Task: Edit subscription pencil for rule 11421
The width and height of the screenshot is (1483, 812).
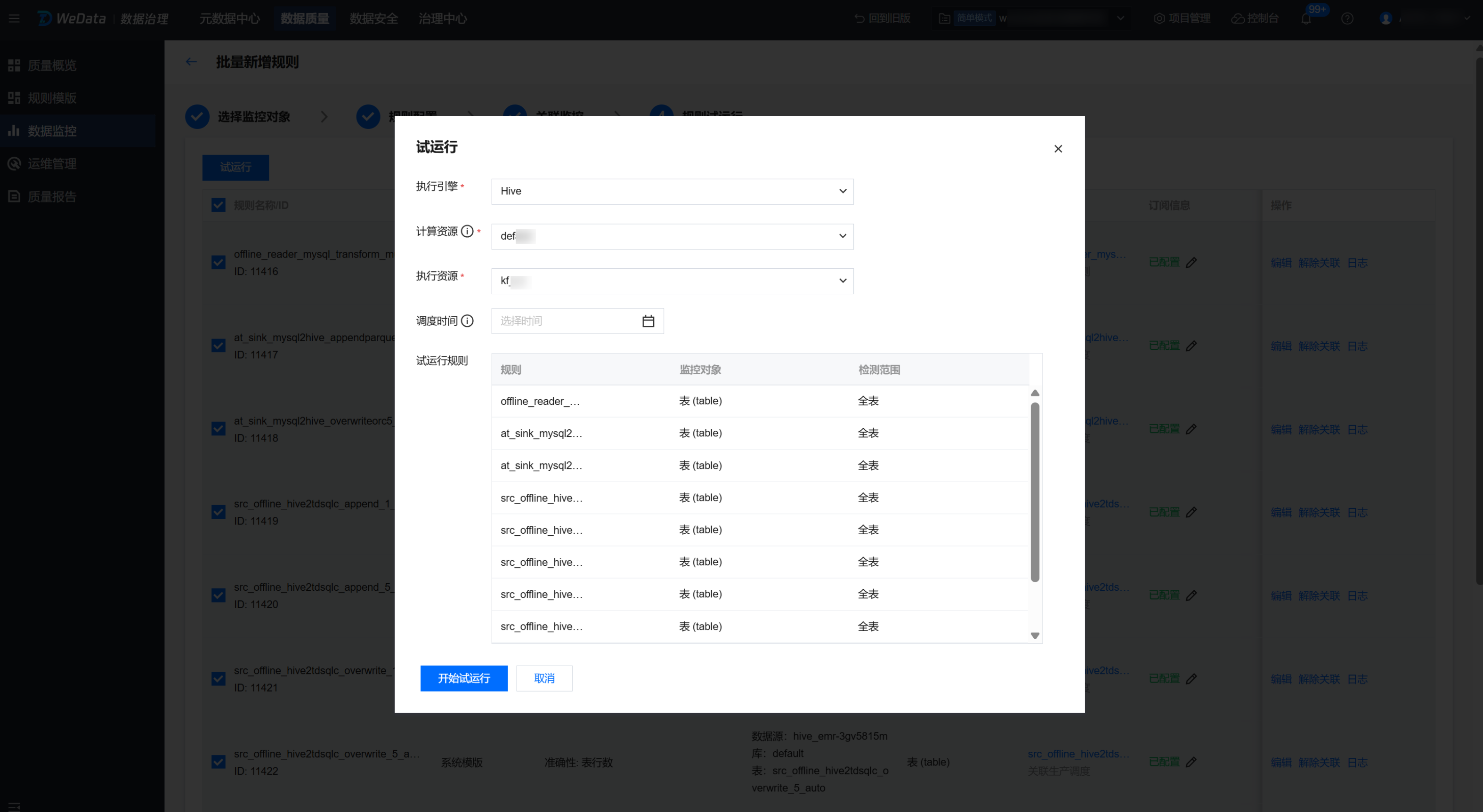Action: (1191, 678)
